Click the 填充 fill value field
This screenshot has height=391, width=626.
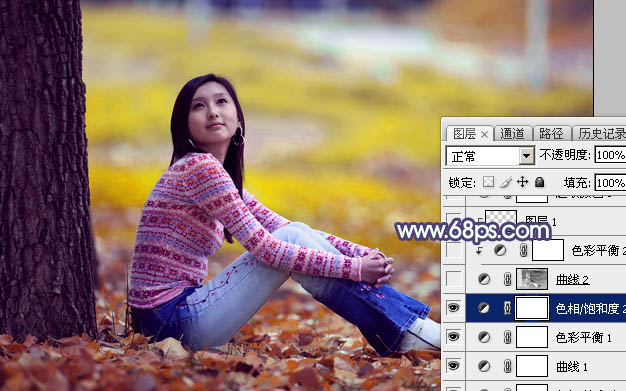coord(610,183)
